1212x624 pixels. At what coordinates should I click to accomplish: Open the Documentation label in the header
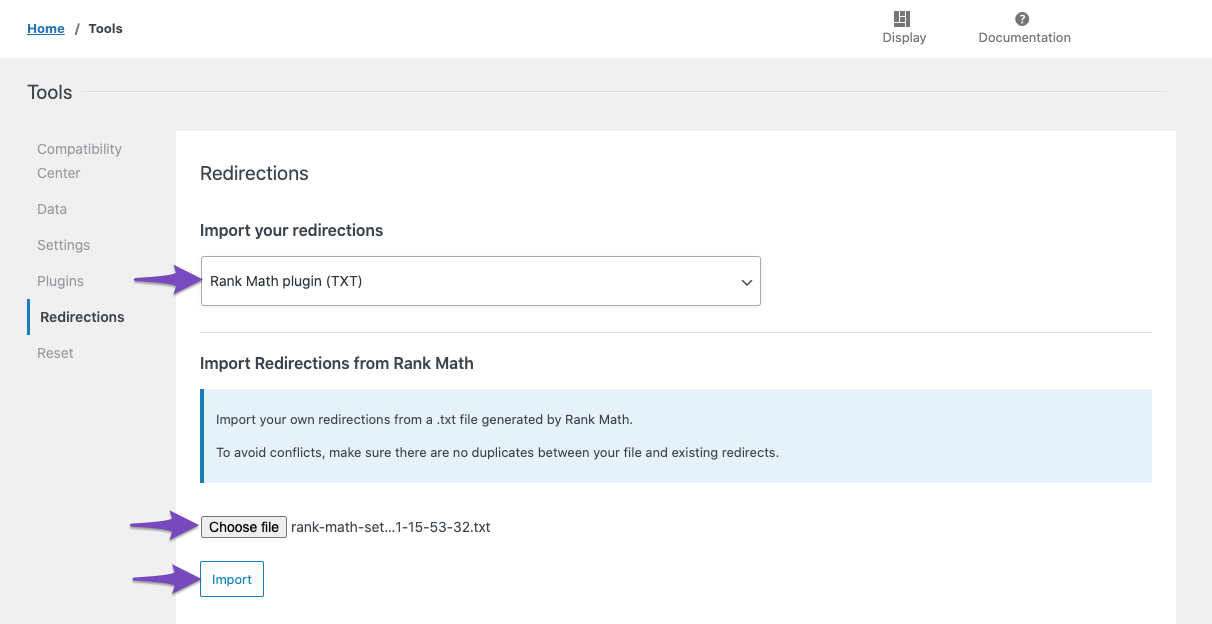[x=1024, y=38]
